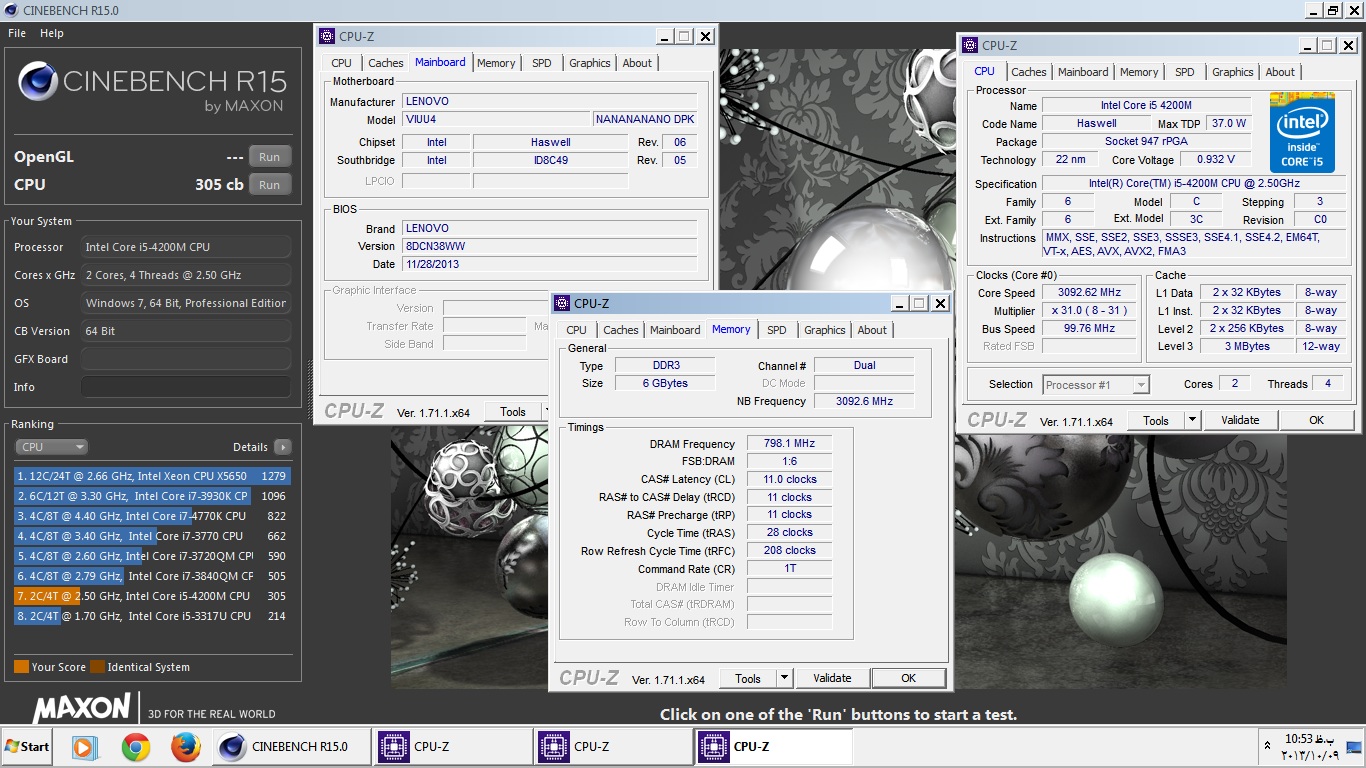This screenshot has width=1366, height=768.
Task: Switch to SPD tab in Memory window
Action: click(776, 330)
